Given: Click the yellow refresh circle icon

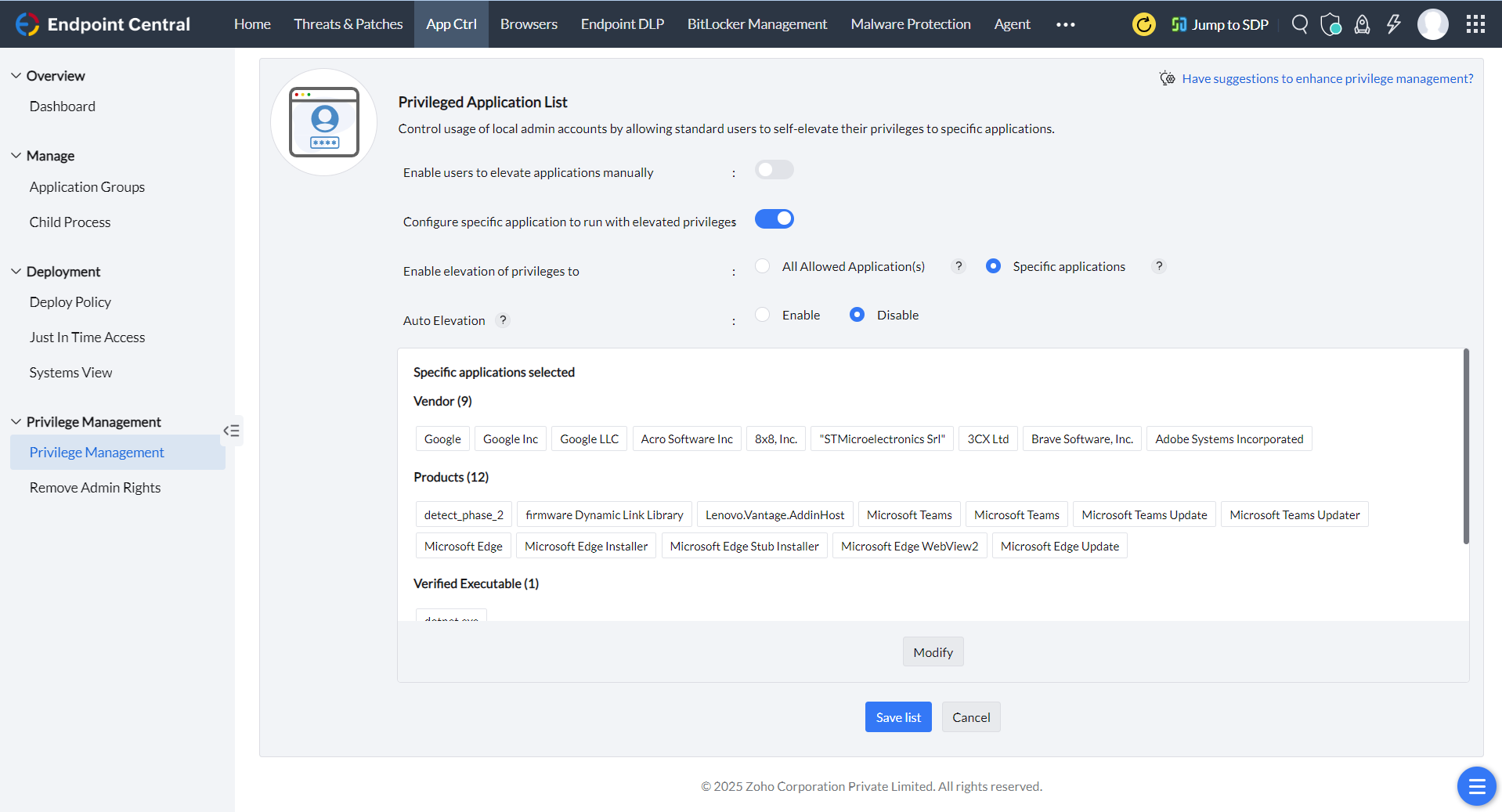Looking at the screenshot, I should (1144, 24).
